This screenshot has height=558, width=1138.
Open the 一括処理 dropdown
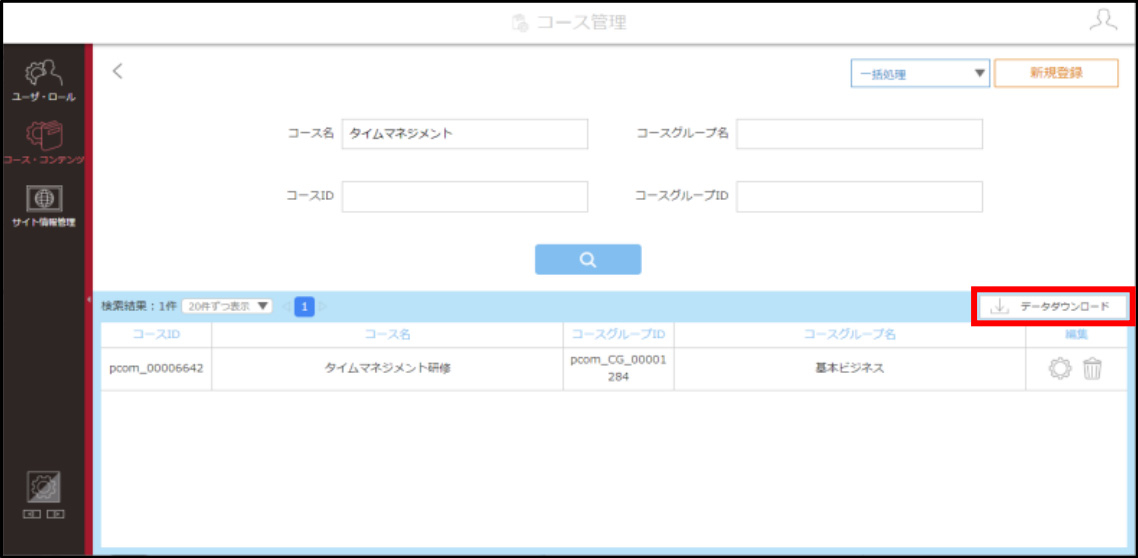point(920,73)
